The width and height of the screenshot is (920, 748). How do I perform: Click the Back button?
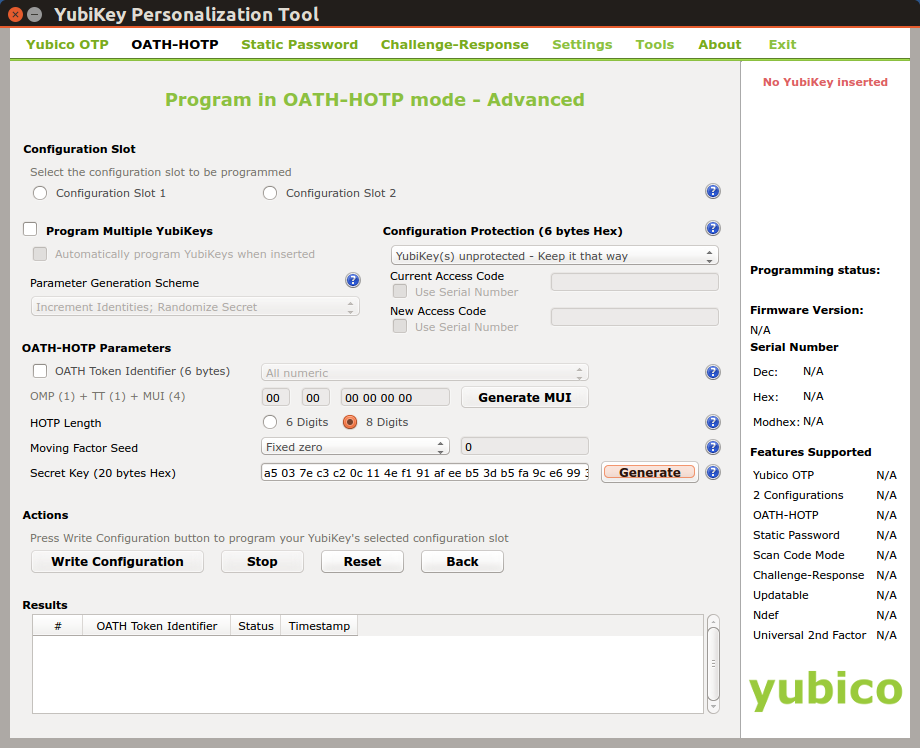(x=462, y=561)
